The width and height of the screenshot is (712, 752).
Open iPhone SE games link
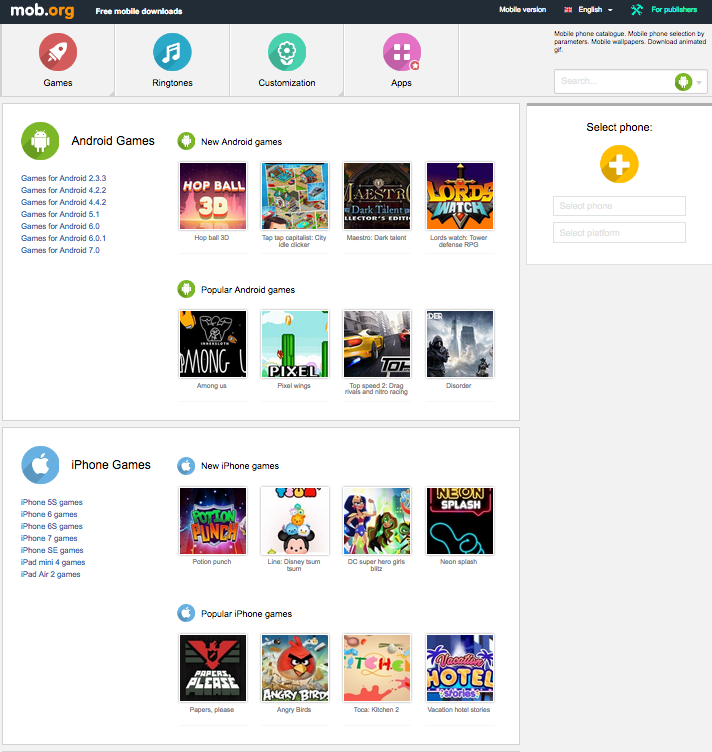(x=52, y=550)
